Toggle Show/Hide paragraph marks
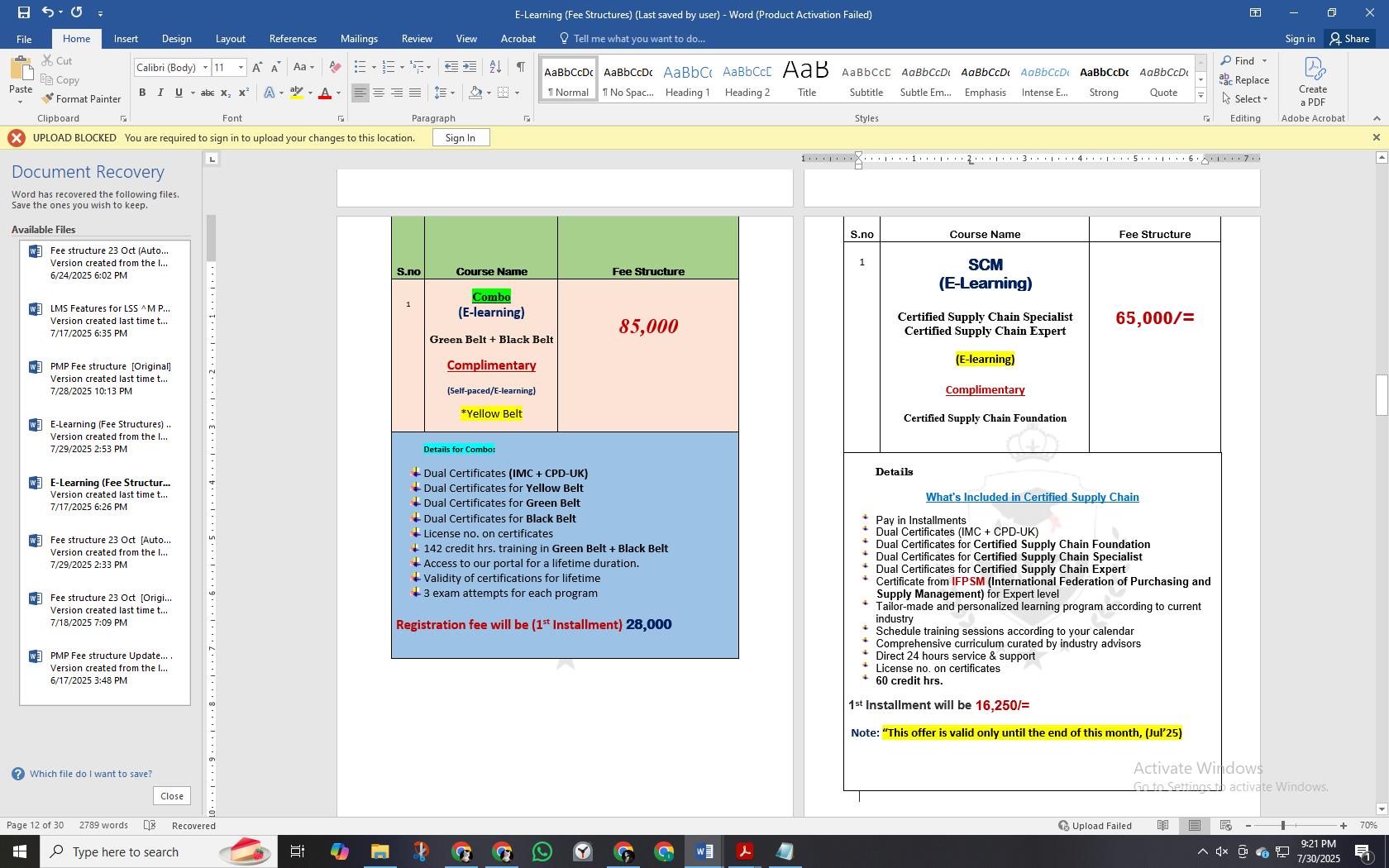The height and width of the screenshot is (868, 1389). pos(520,68)
